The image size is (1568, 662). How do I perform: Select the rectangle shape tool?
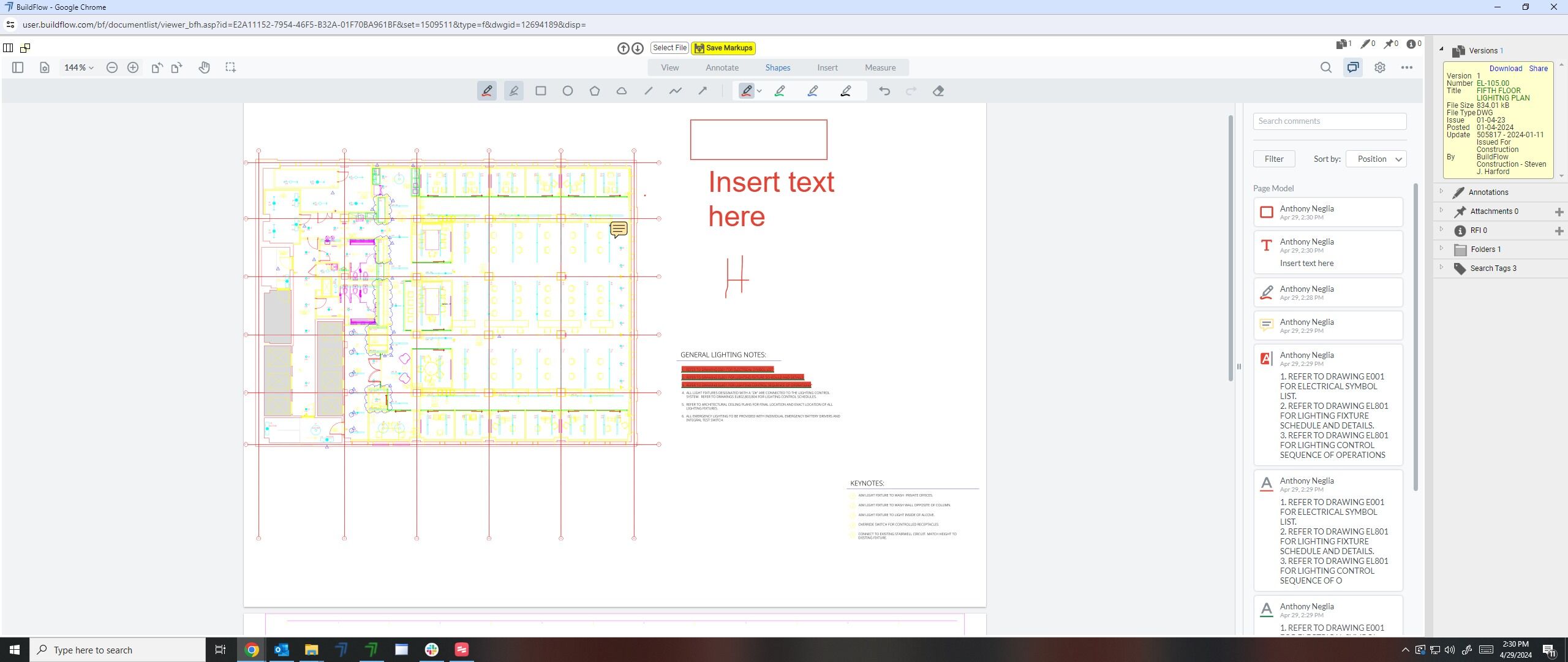coord(540,91)
